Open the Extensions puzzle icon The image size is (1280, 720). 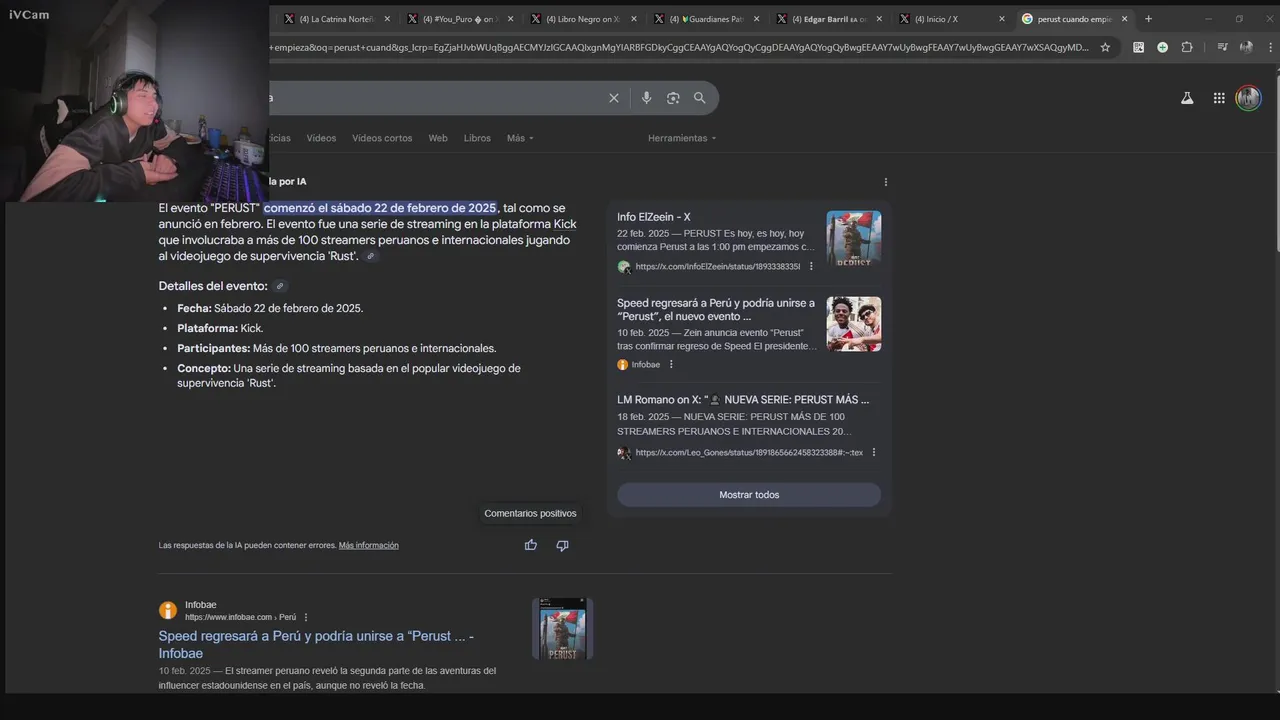tap(1187, 47)
